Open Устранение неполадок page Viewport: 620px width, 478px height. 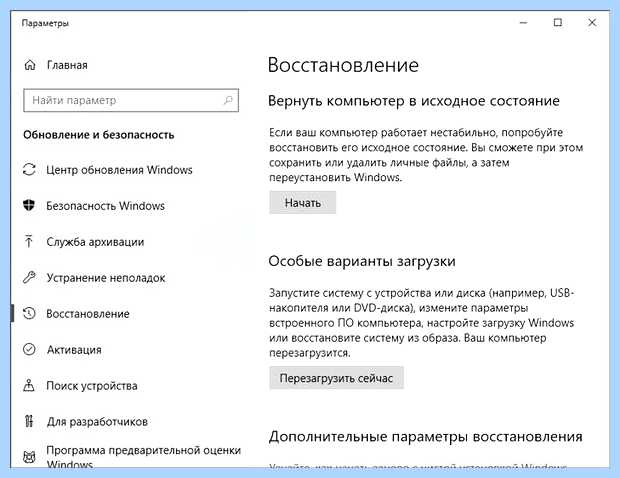pyautogui.click(x=106, y=278)
